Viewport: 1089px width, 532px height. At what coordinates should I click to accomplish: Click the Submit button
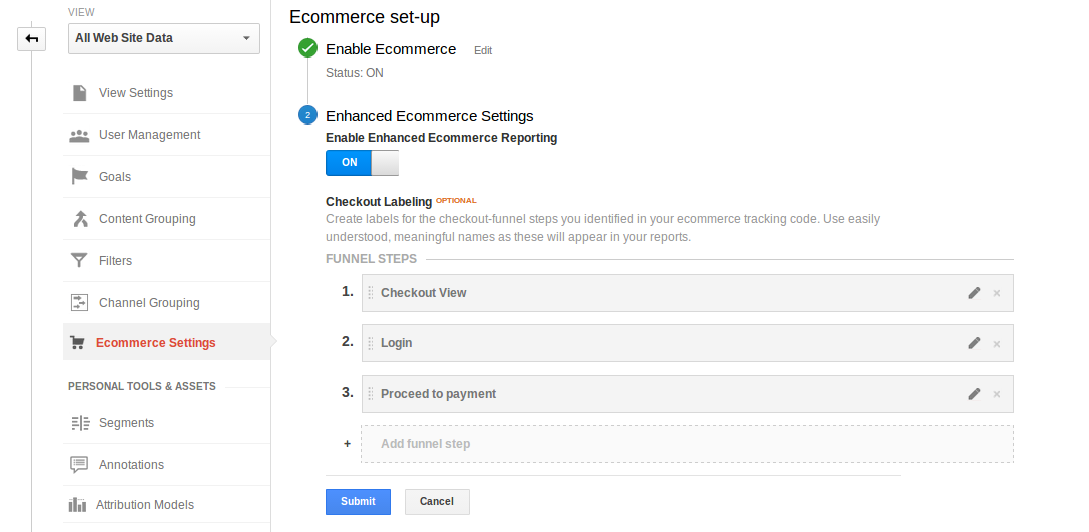(358, 502)
